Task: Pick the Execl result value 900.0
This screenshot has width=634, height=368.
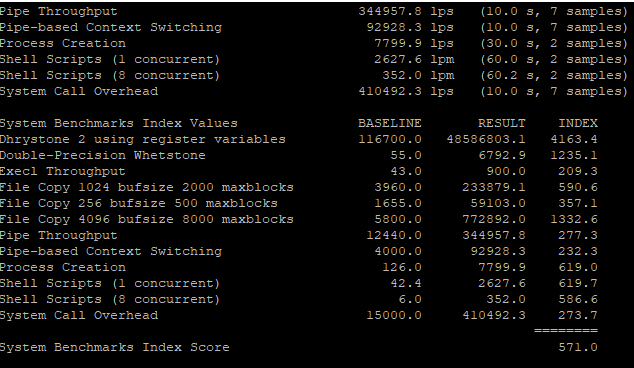Action: coord(506,171)
